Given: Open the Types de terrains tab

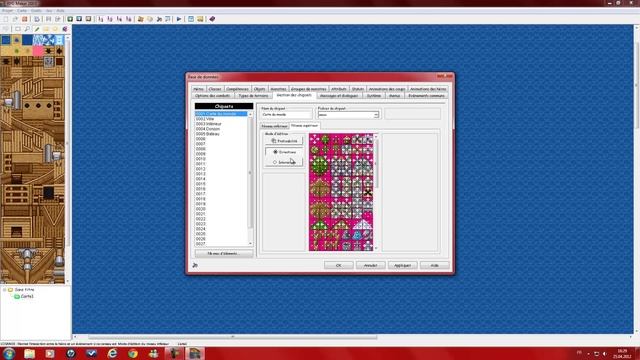Looking at the screenshot, I should point(253,96).
